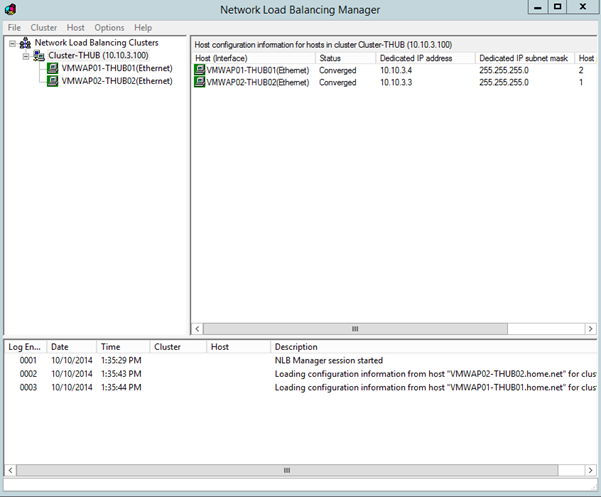Click the VMWAP02-THUB02 host icon in the tree
The height and width of the screenshot is (497, 601).
coord(53,81)
